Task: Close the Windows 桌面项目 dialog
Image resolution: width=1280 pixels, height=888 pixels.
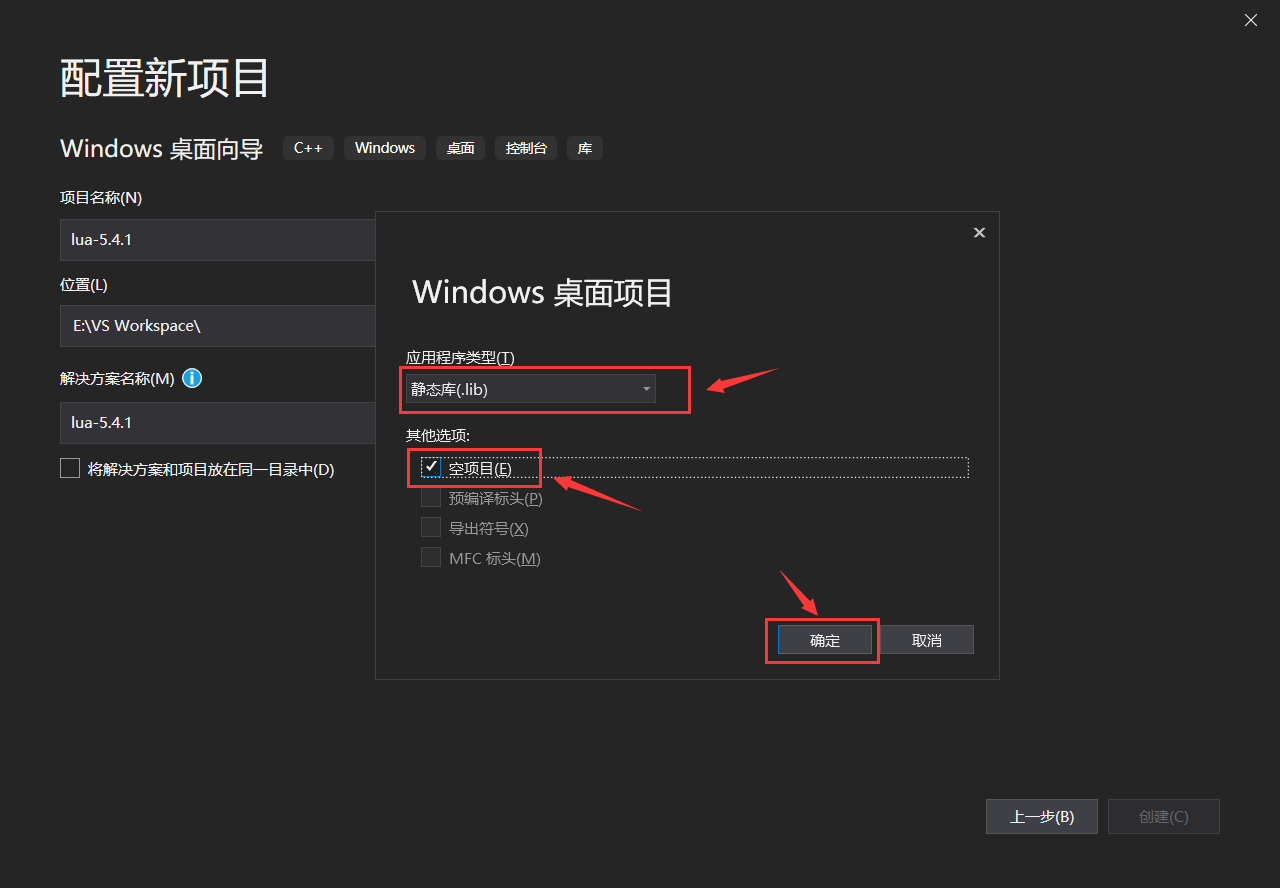Action: (979, 232)
